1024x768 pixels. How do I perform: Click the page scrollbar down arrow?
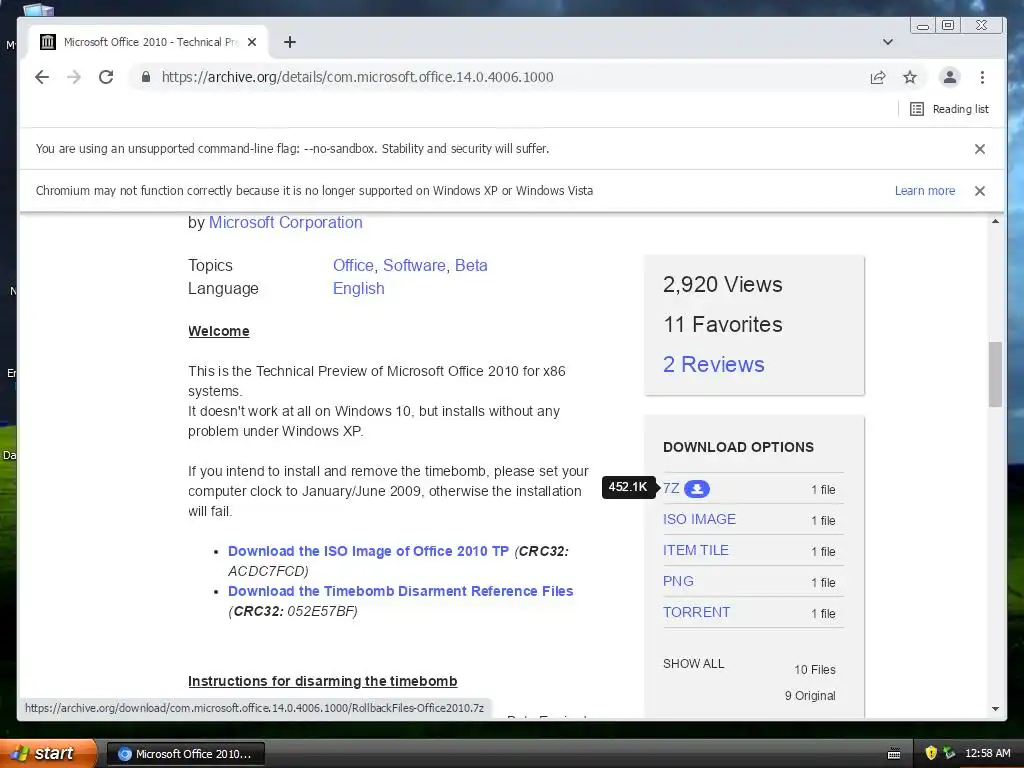pyautogui.click(x=995, y=709)
